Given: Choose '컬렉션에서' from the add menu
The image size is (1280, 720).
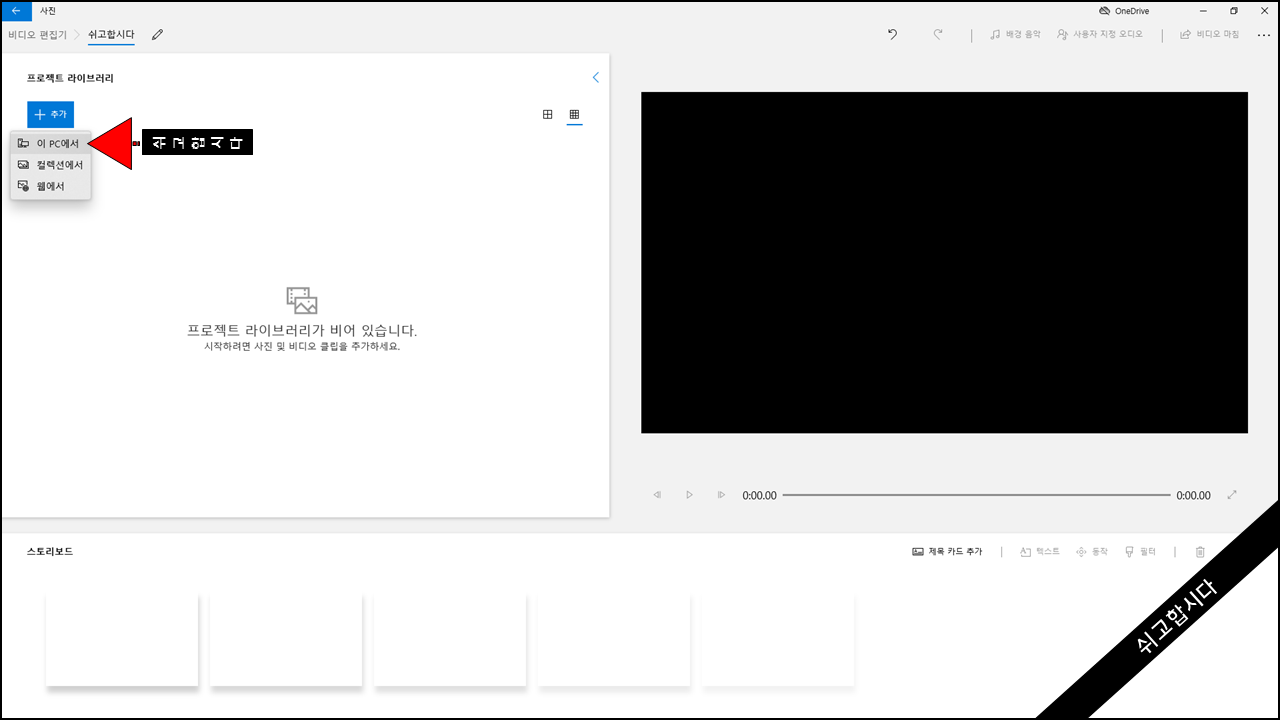Looking at the screenshot, I should (50, 164).
